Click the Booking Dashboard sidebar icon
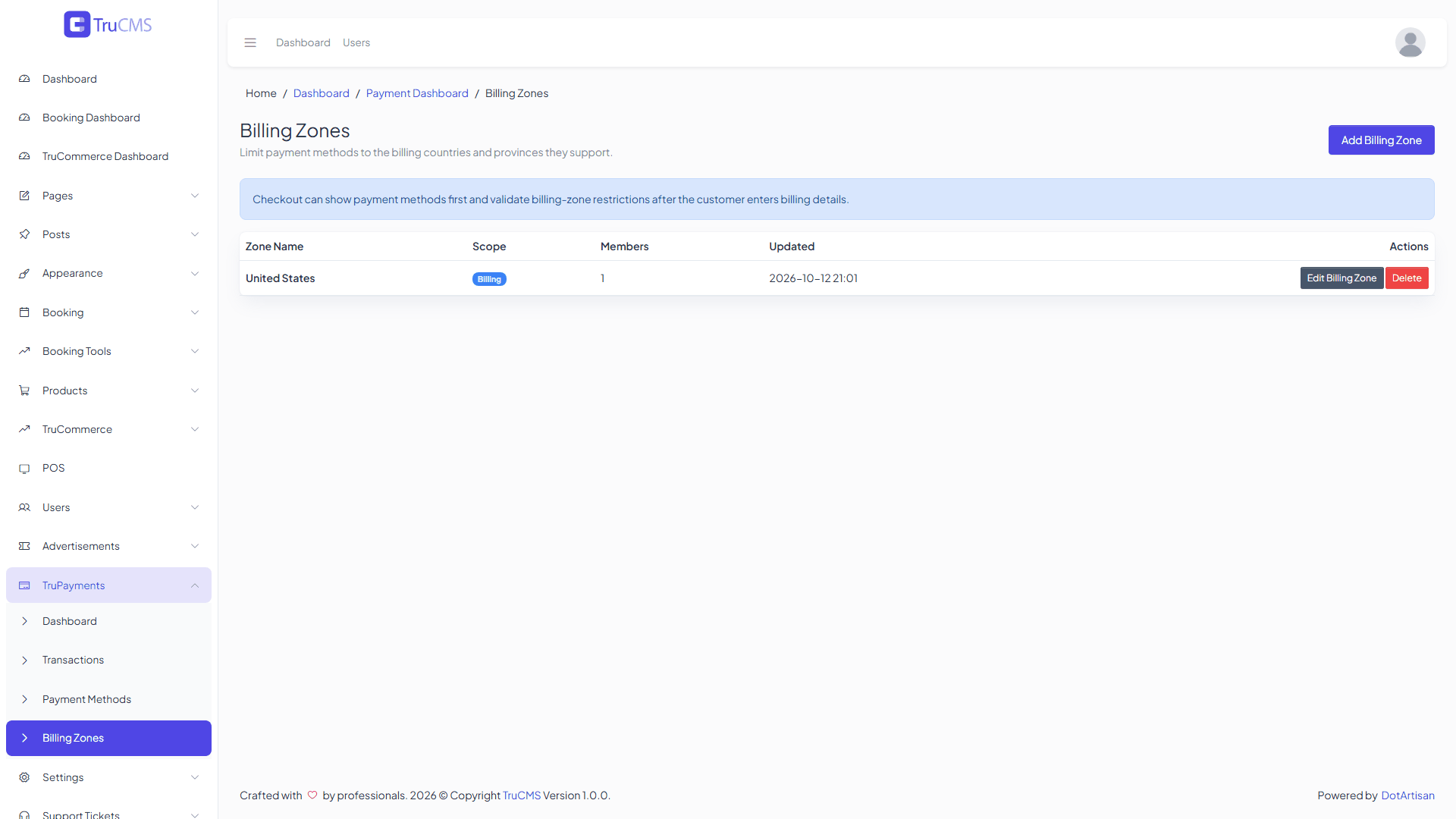This screenshot has width=1456, height=819. coord(24,118)
